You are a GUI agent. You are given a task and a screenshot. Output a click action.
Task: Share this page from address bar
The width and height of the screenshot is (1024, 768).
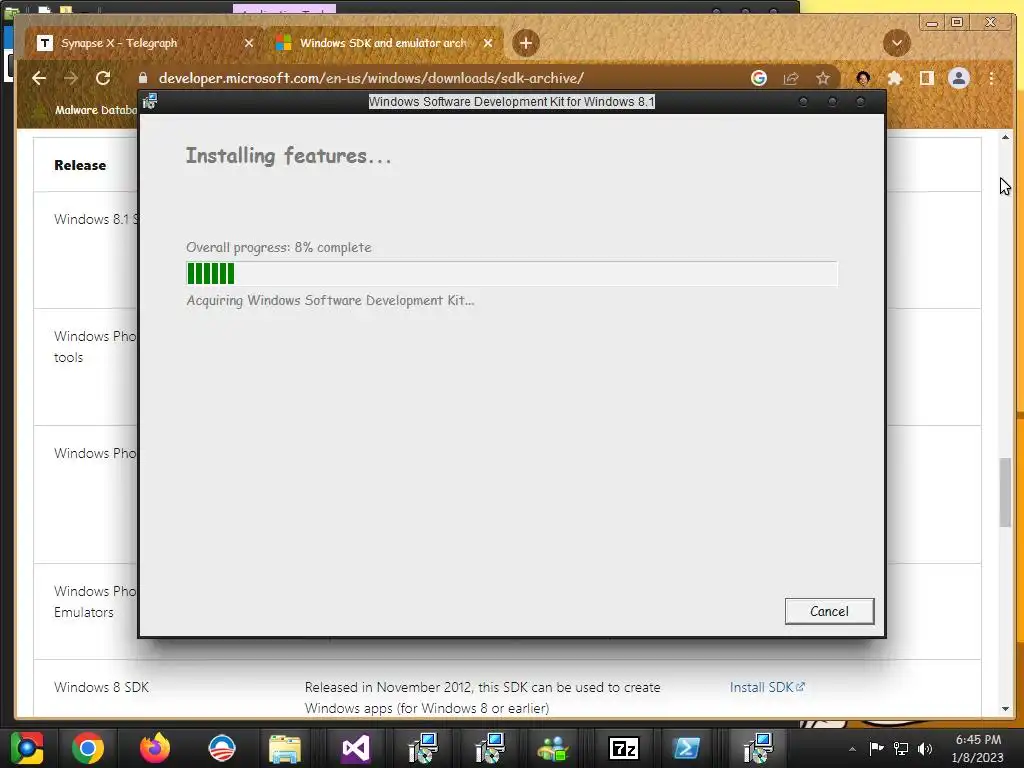(791, 78)
